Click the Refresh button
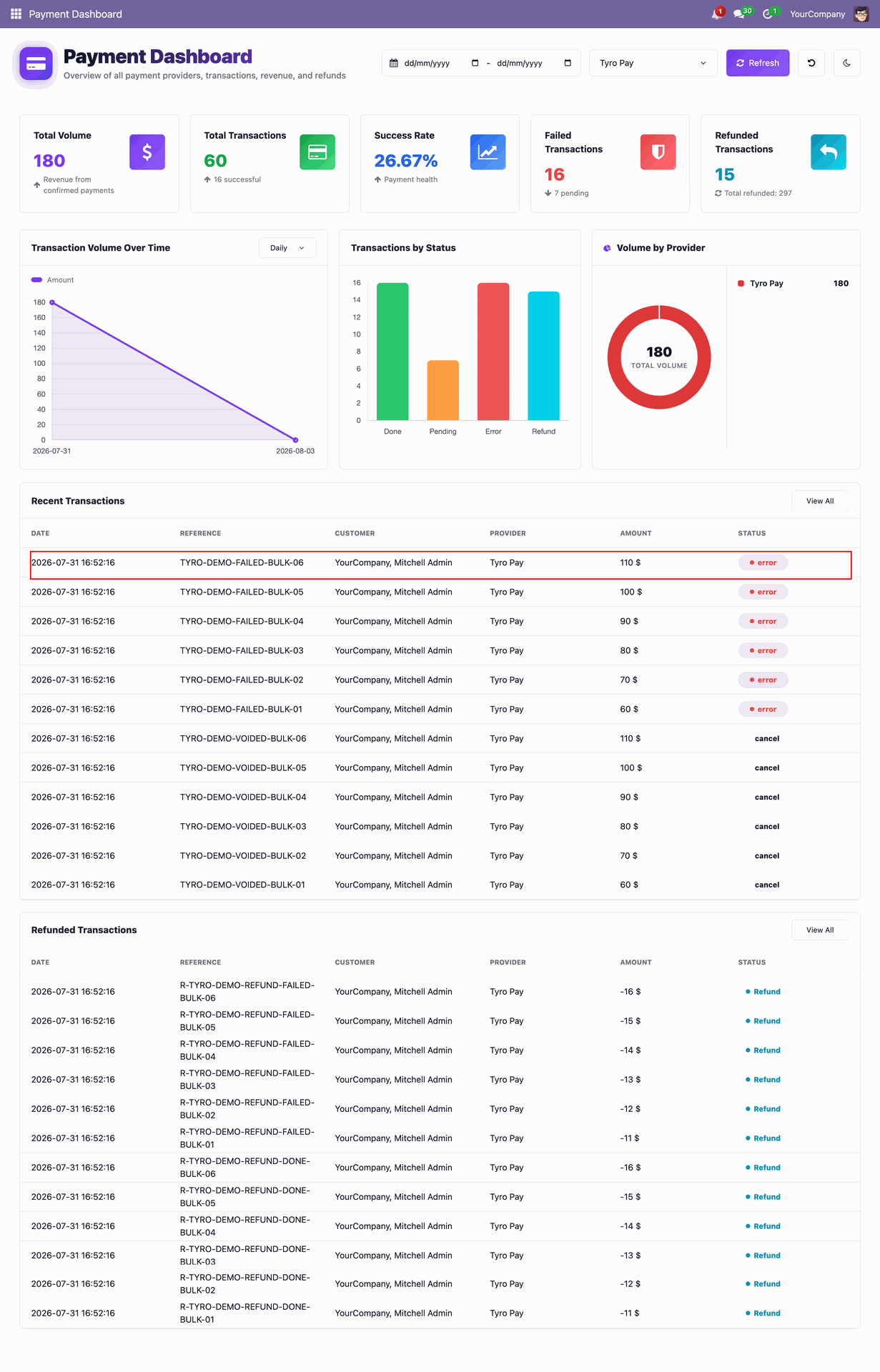The image size is (880, 1372). click(758, 63)
